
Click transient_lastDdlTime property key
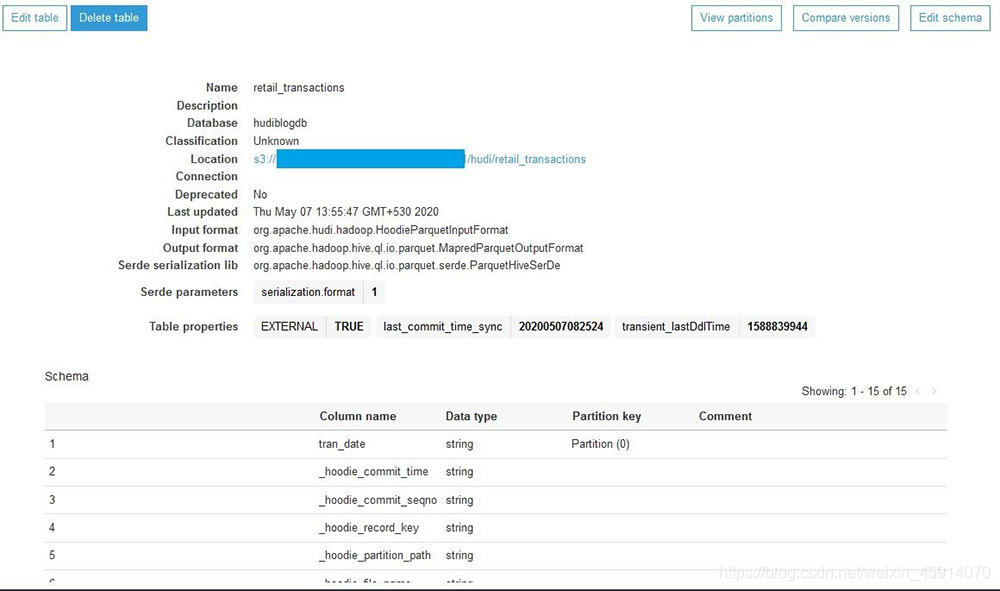click(x=676, y=326)
